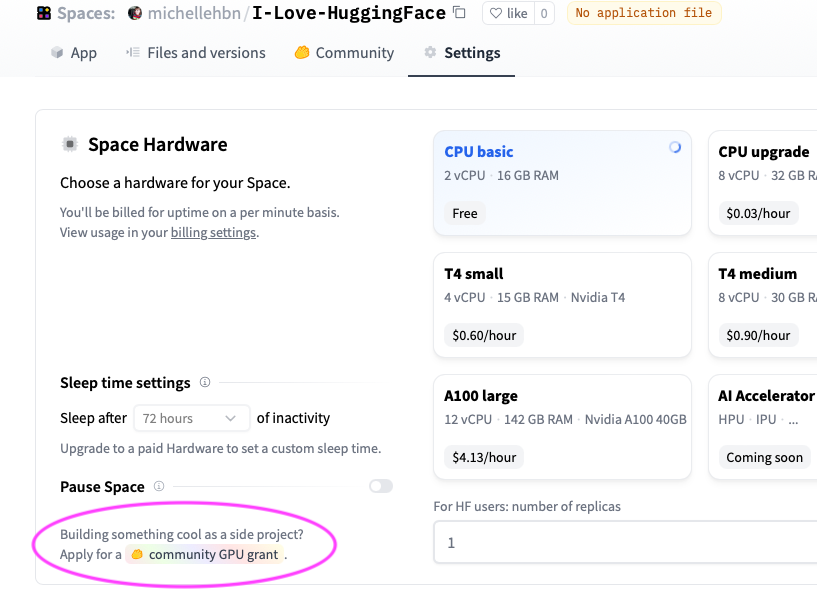Image resolution: width=817 pixels, height=600 pixels.
Task: Open the Sleep after 72 hours dropdown
Action: 195,418
